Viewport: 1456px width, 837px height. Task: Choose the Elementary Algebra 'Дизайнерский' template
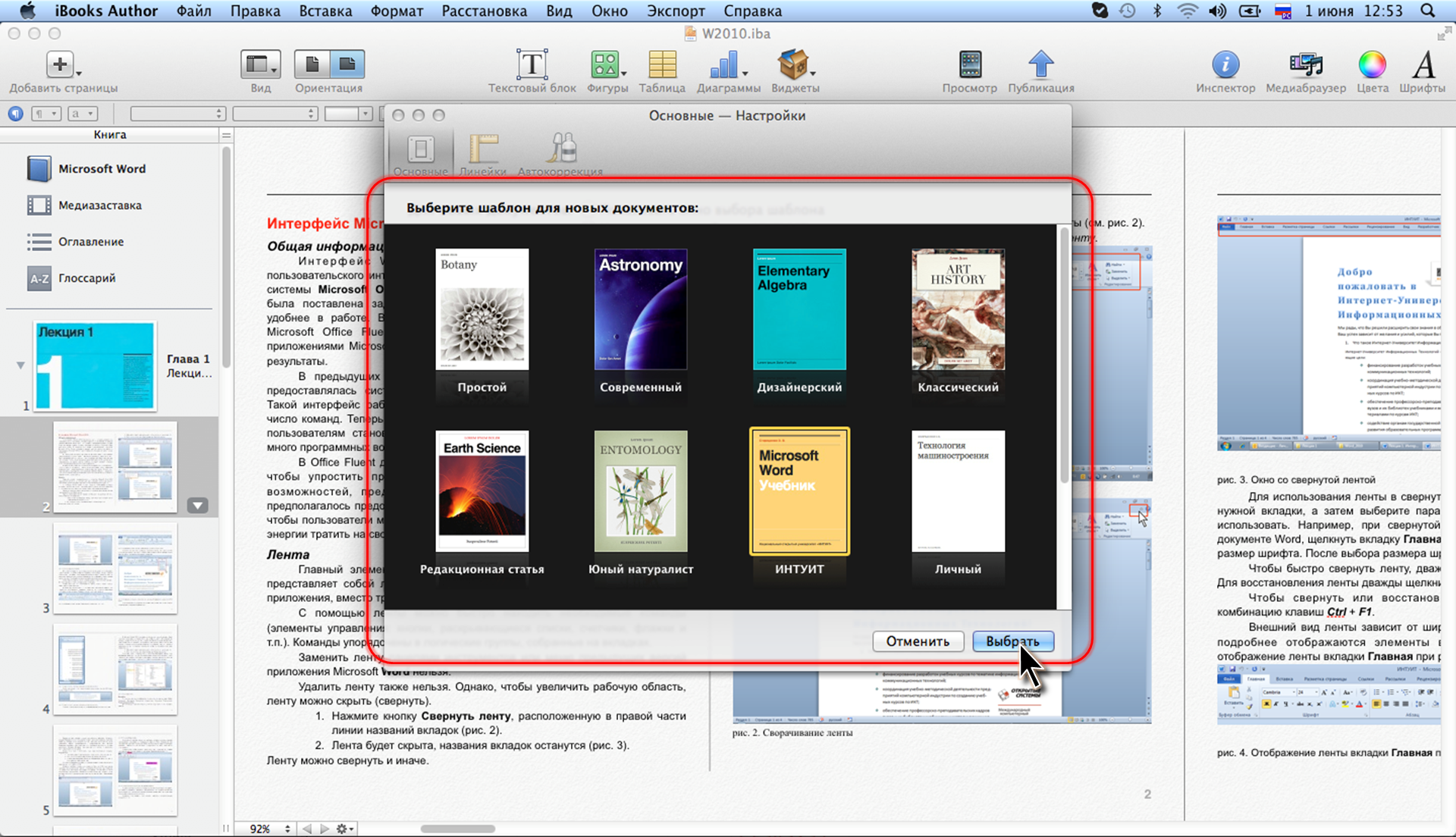[x=799, y=309]
